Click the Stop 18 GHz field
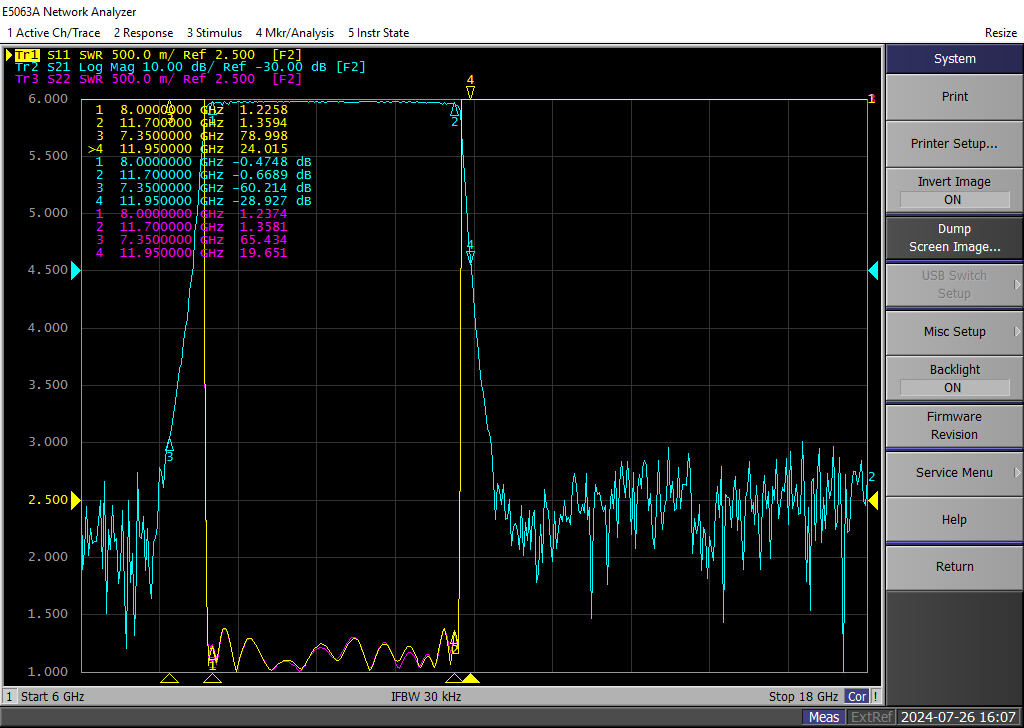This screenshot has width=1024, height=728. 803,696
